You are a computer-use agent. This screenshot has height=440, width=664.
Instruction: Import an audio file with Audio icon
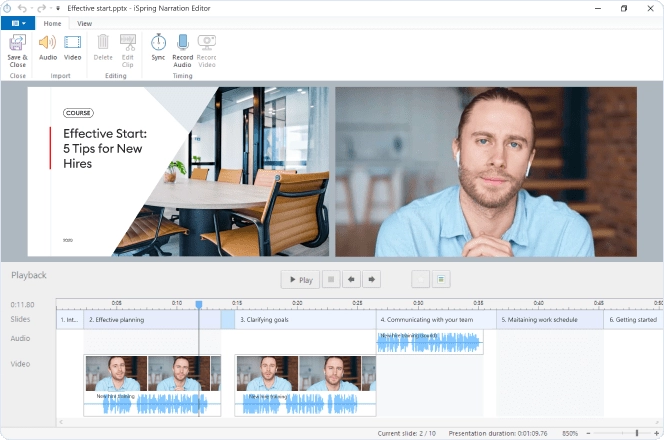click(47, 43)
